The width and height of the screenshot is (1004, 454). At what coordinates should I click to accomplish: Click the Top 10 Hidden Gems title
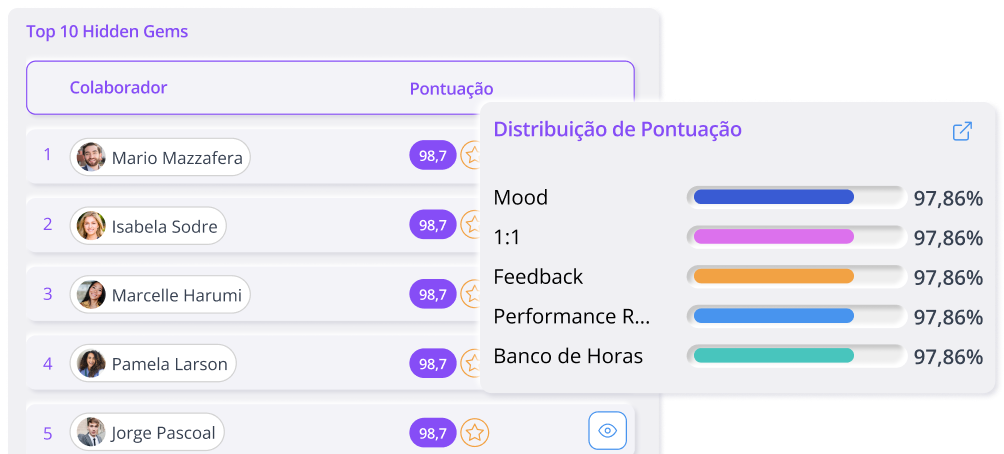107,31
